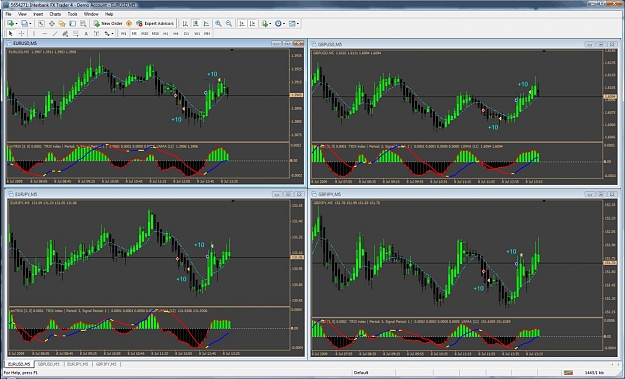The width and height of the screenshot is (625, 379).
Task: Zoom out of the chart
Action: click(x=229, y=24)
